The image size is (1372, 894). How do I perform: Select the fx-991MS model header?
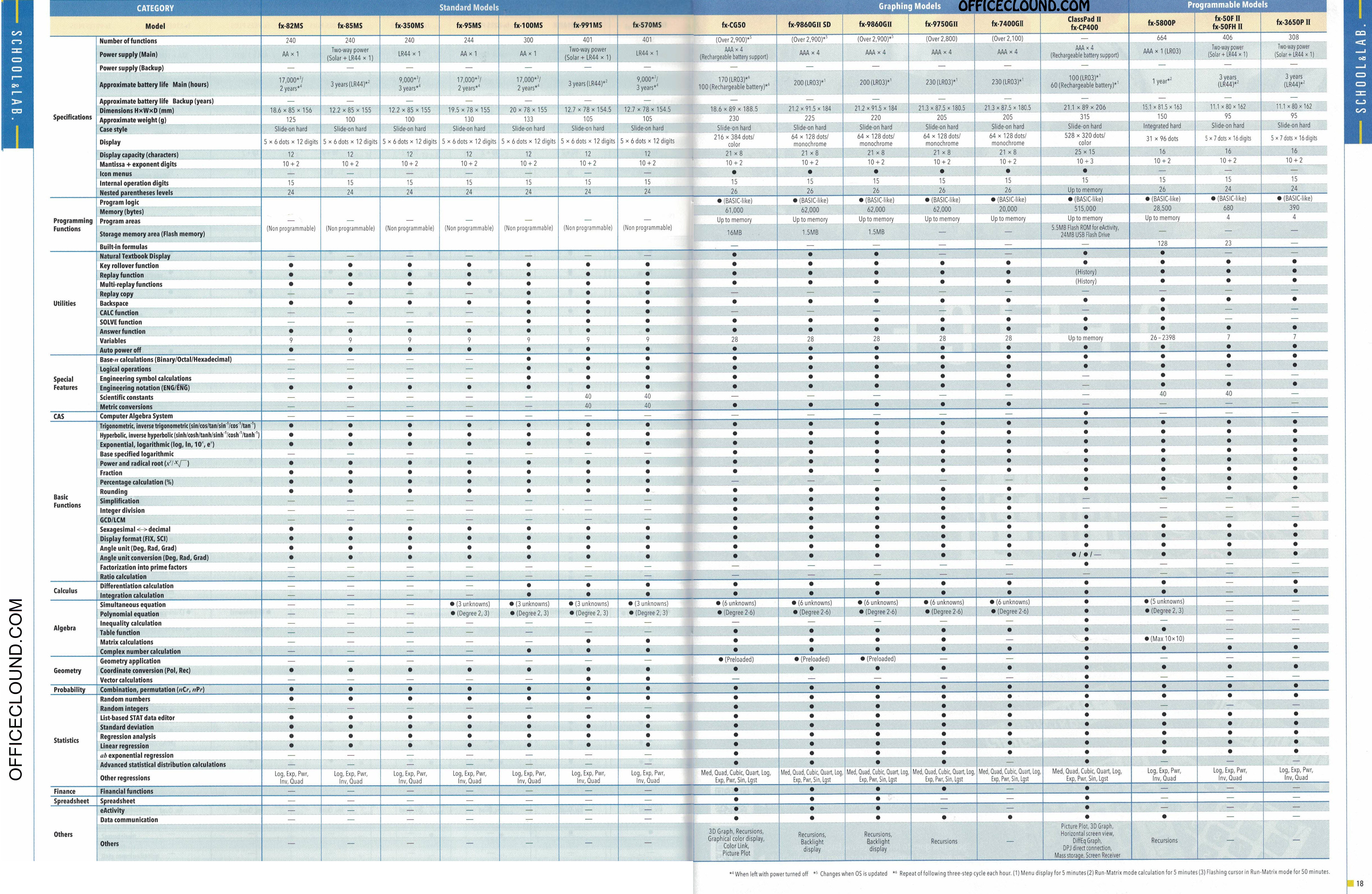(x=588, y=25)
